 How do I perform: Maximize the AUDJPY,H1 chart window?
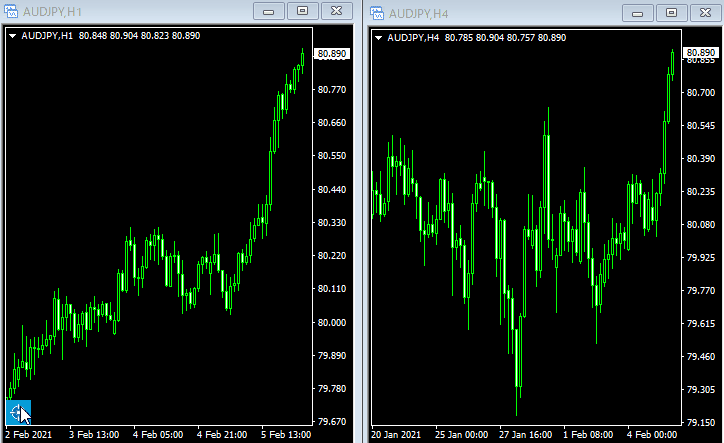(301, 12)
